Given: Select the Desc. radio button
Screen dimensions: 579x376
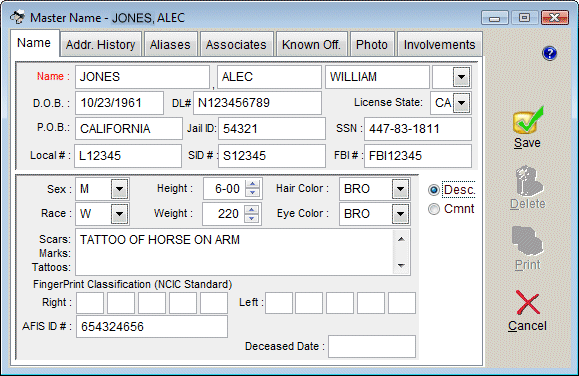Looking at the screenshot, I should click(434, 190).
